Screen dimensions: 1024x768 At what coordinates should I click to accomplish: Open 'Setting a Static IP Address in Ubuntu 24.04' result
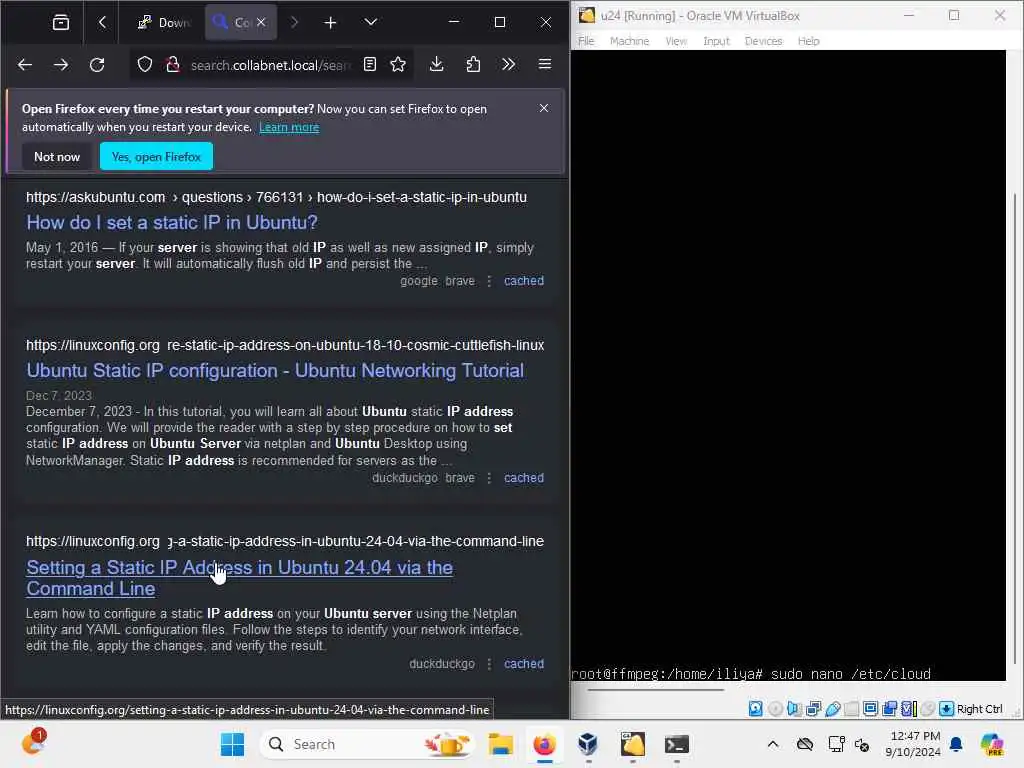tap(239, 577)
